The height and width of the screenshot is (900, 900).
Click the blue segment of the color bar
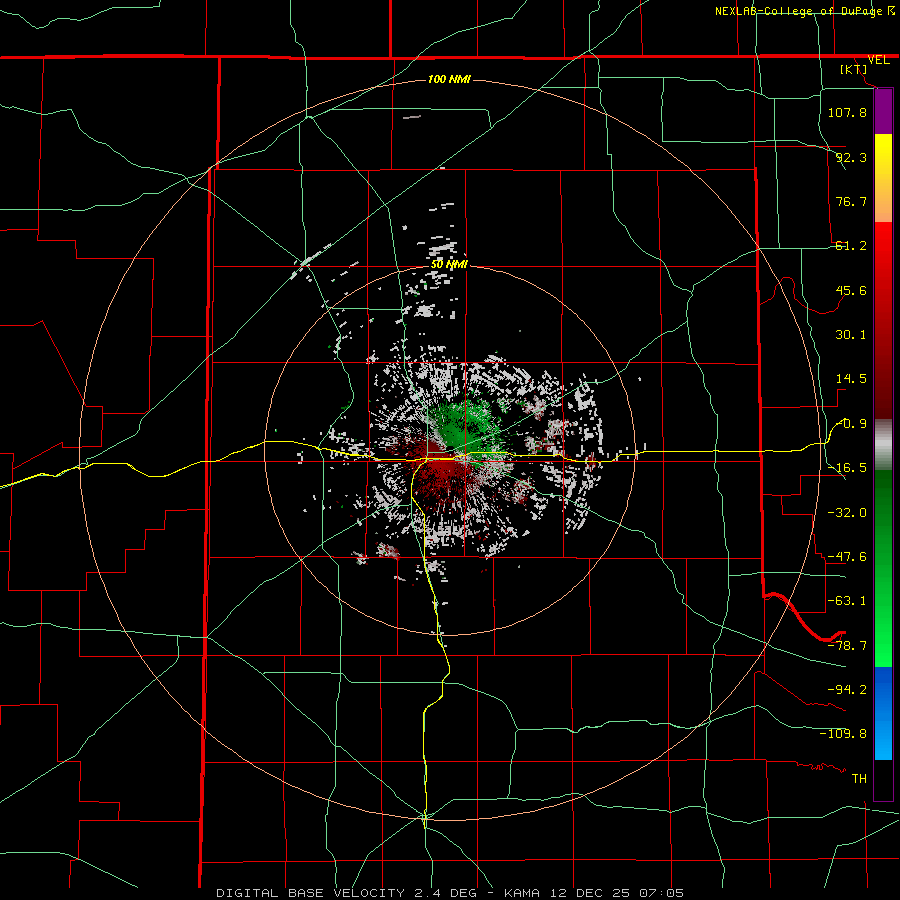coord(883,713)
